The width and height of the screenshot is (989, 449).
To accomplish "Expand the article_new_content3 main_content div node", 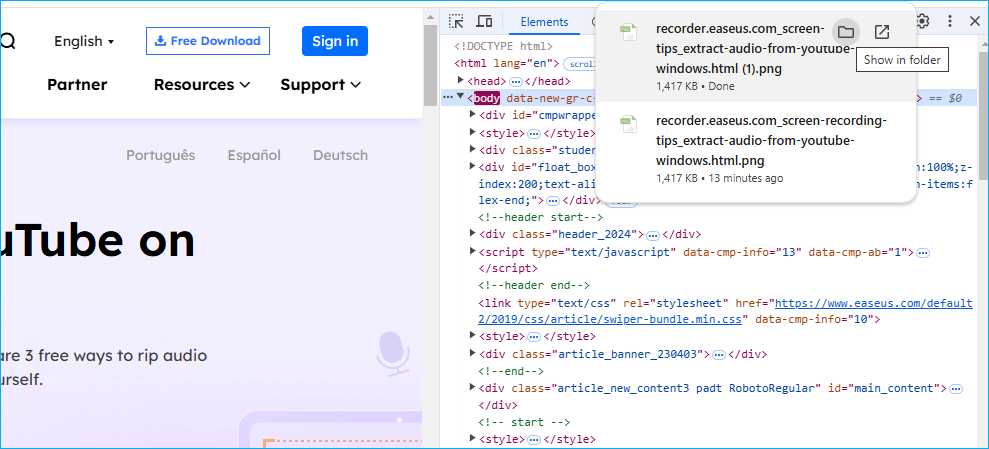I will 473,388.
